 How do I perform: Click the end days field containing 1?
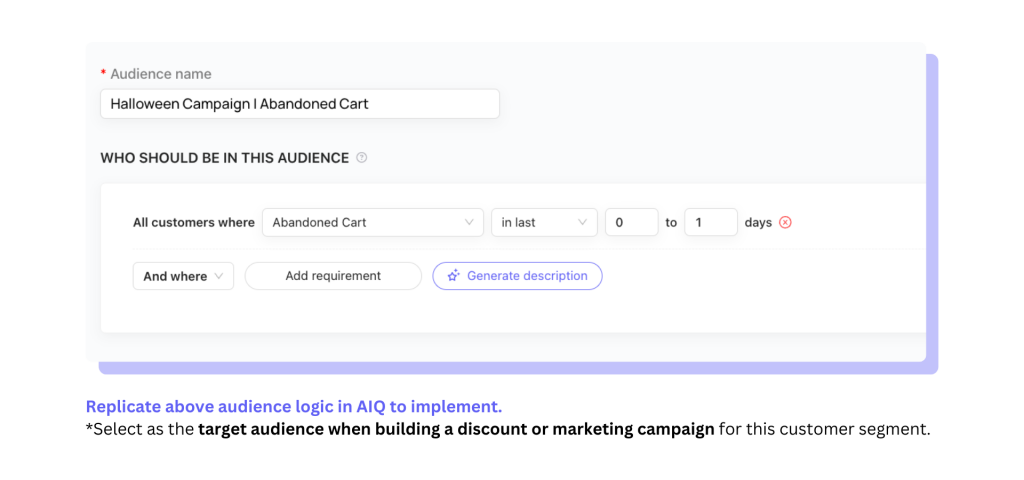click(x=711, y=222)
